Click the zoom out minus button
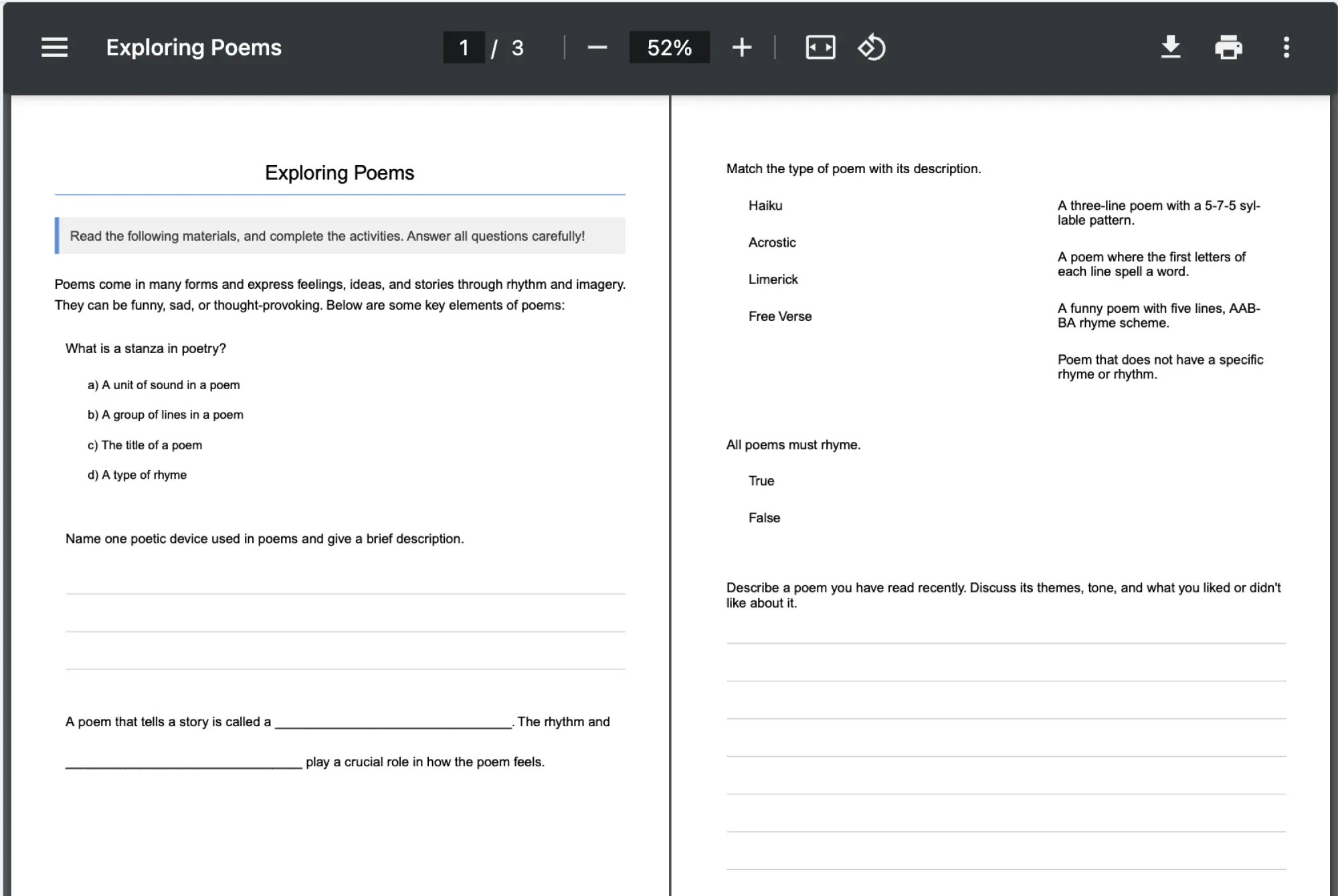The width and height of the screenshot is (1338, 896). point(597,47)
